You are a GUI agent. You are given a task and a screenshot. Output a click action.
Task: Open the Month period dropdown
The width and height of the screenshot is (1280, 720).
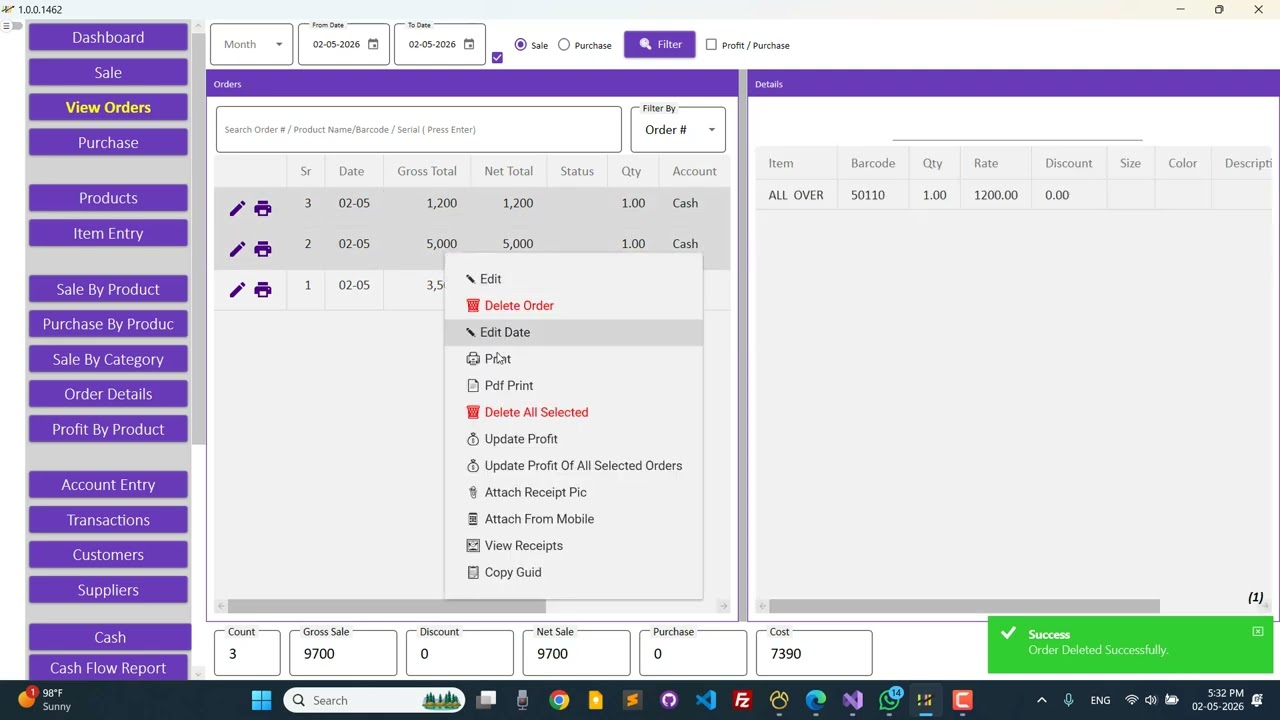point(252,44)
